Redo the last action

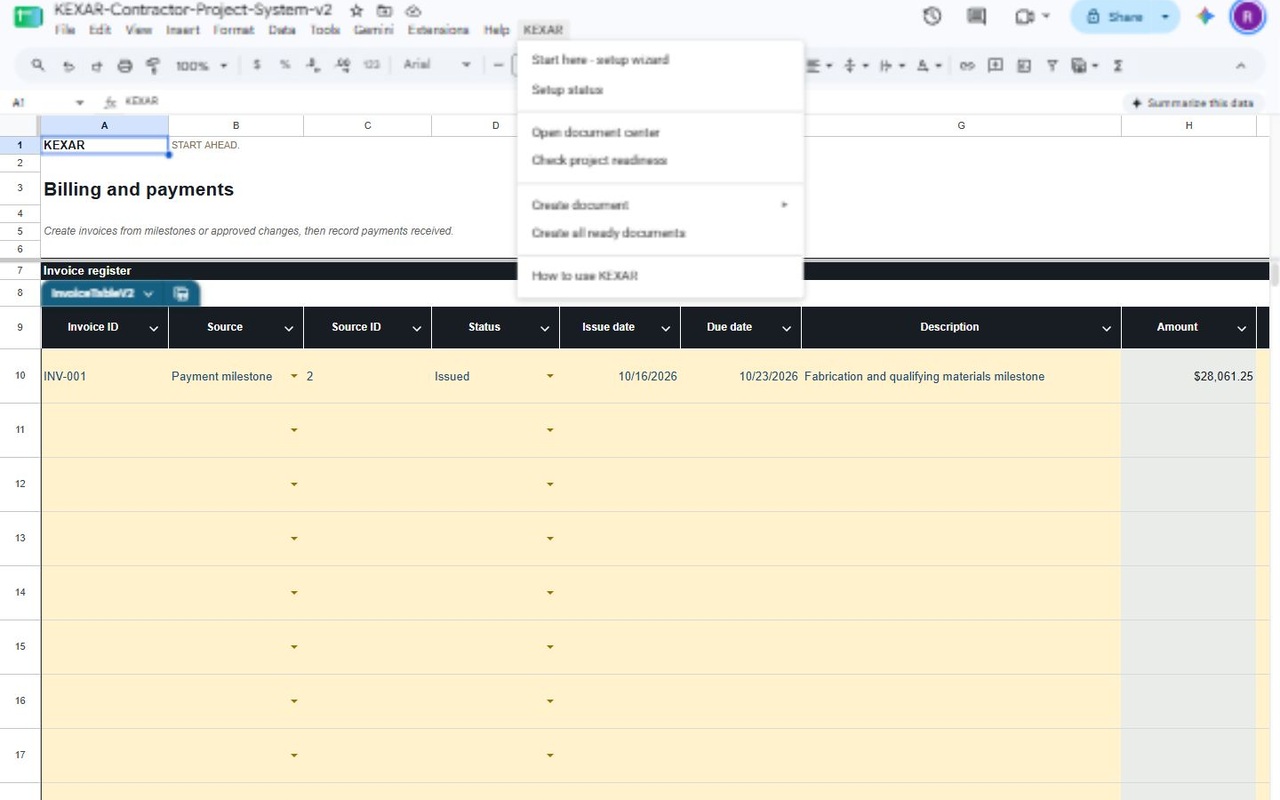[96, 66]
